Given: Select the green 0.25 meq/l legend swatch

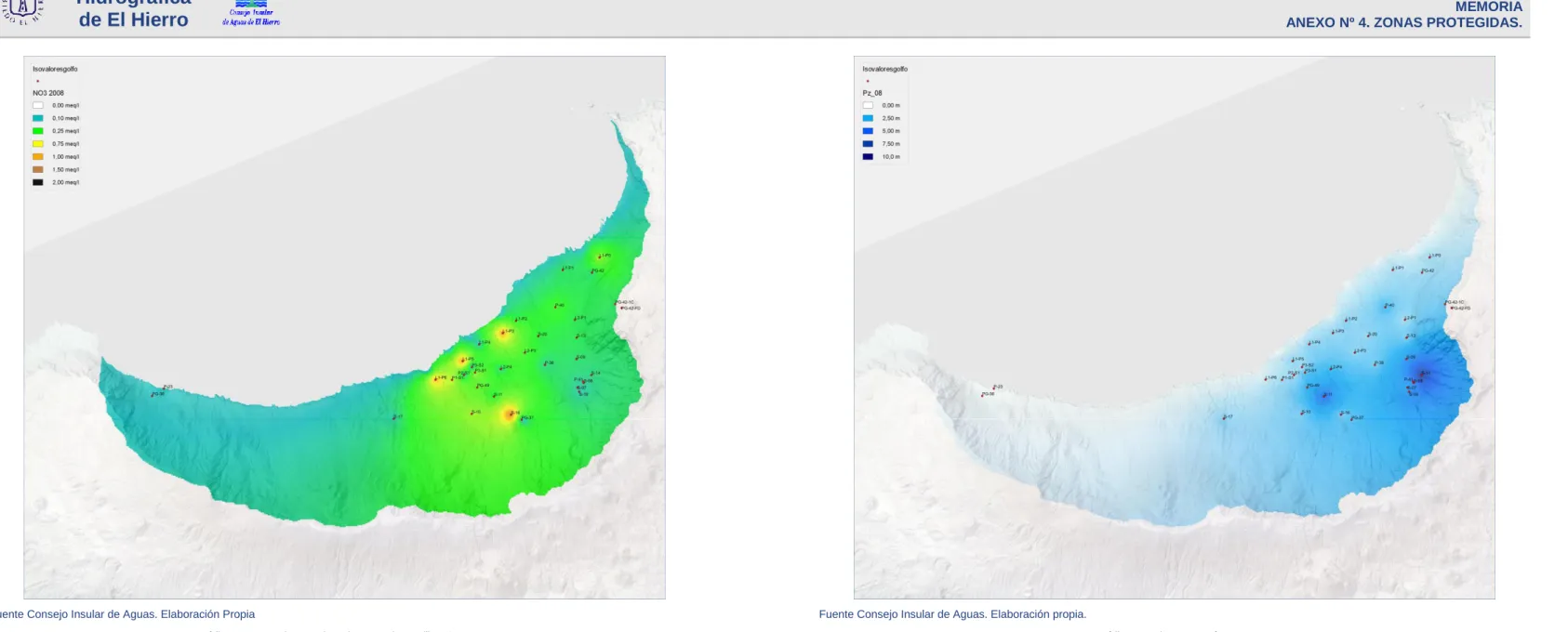Looking at the screenshot, I should tap(38, 131).
